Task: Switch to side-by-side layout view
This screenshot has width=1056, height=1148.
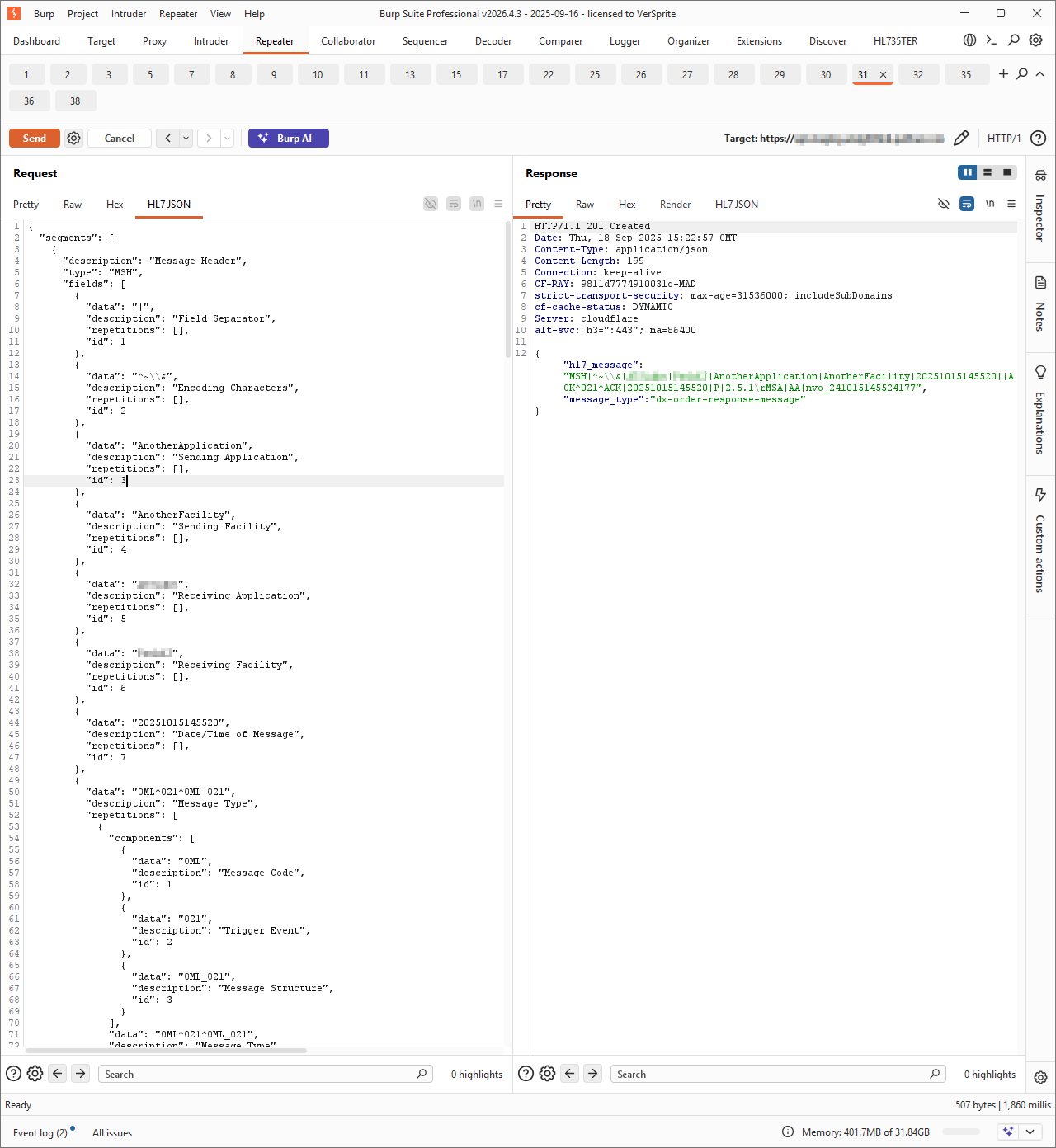Action: pos(967,172)
